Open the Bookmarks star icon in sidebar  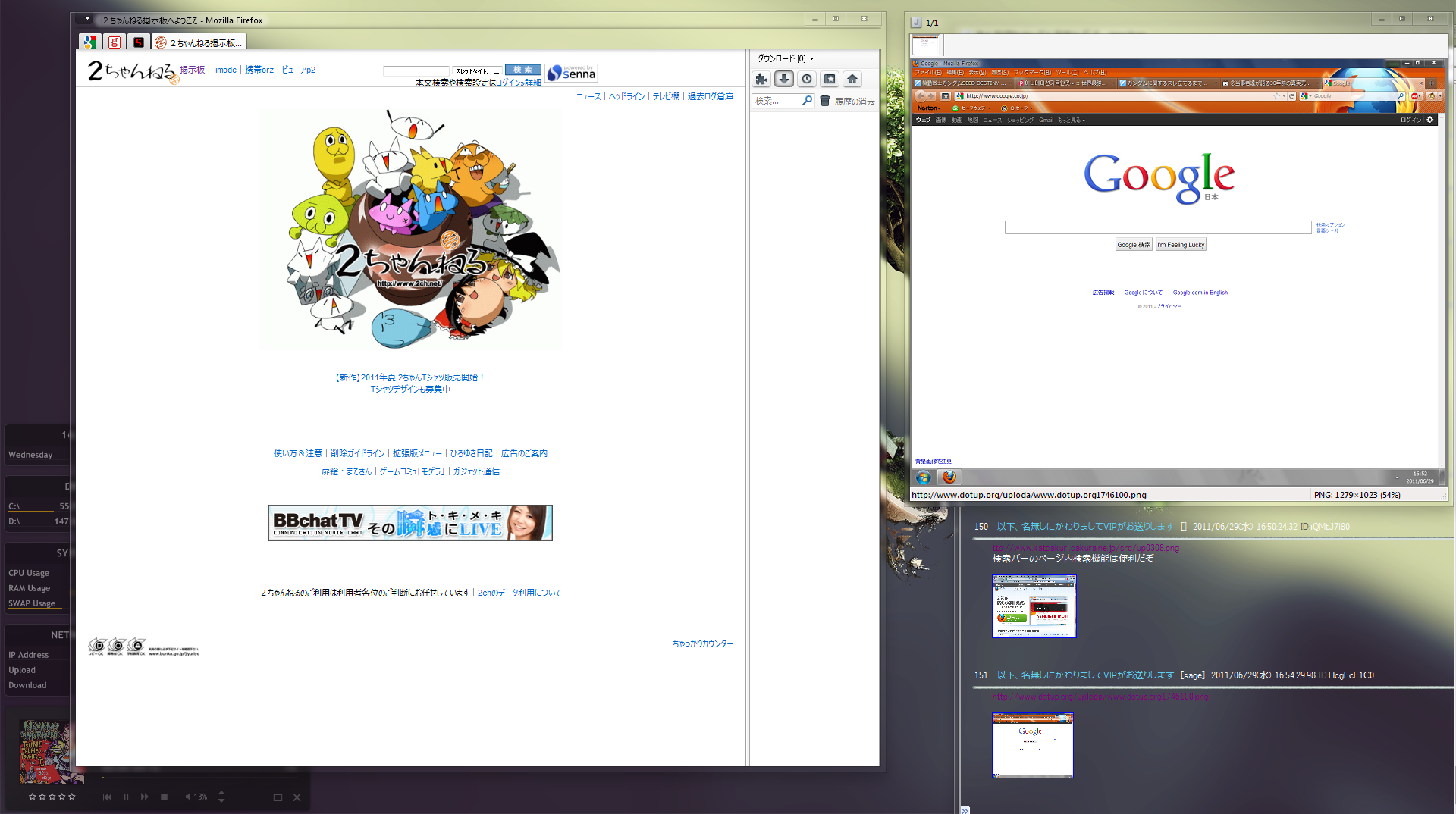click(x=830, y=79)
